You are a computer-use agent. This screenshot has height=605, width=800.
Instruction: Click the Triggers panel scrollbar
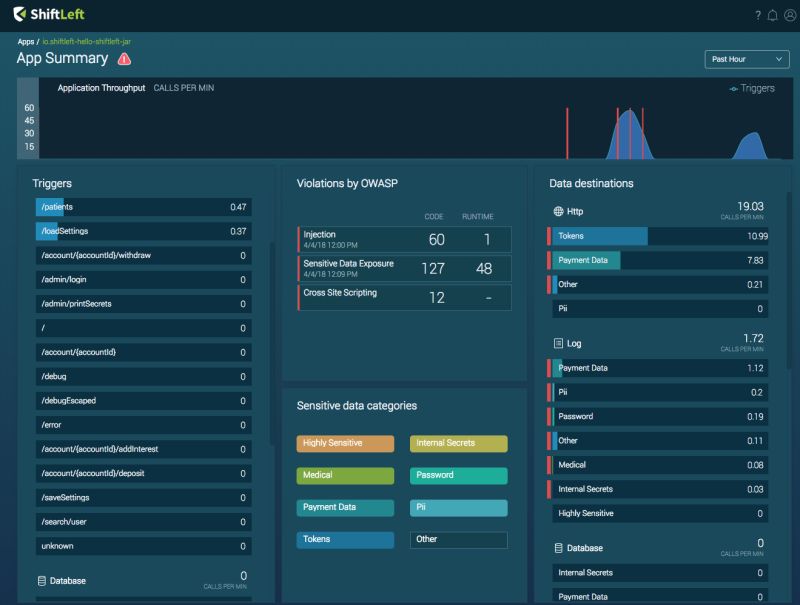(x=272, y=343)
